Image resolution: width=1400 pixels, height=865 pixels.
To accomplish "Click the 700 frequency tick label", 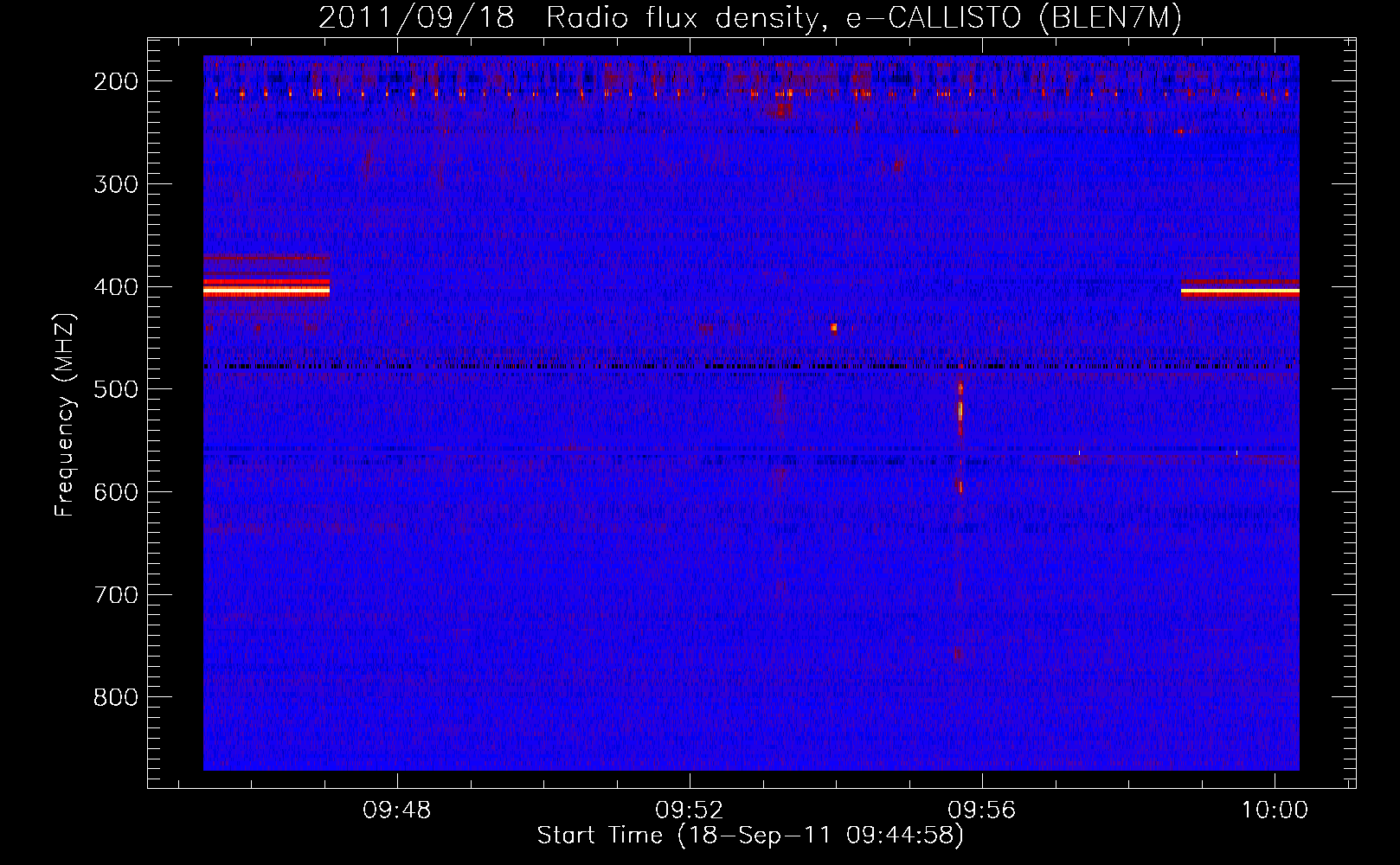I will [x=116, y=594].
